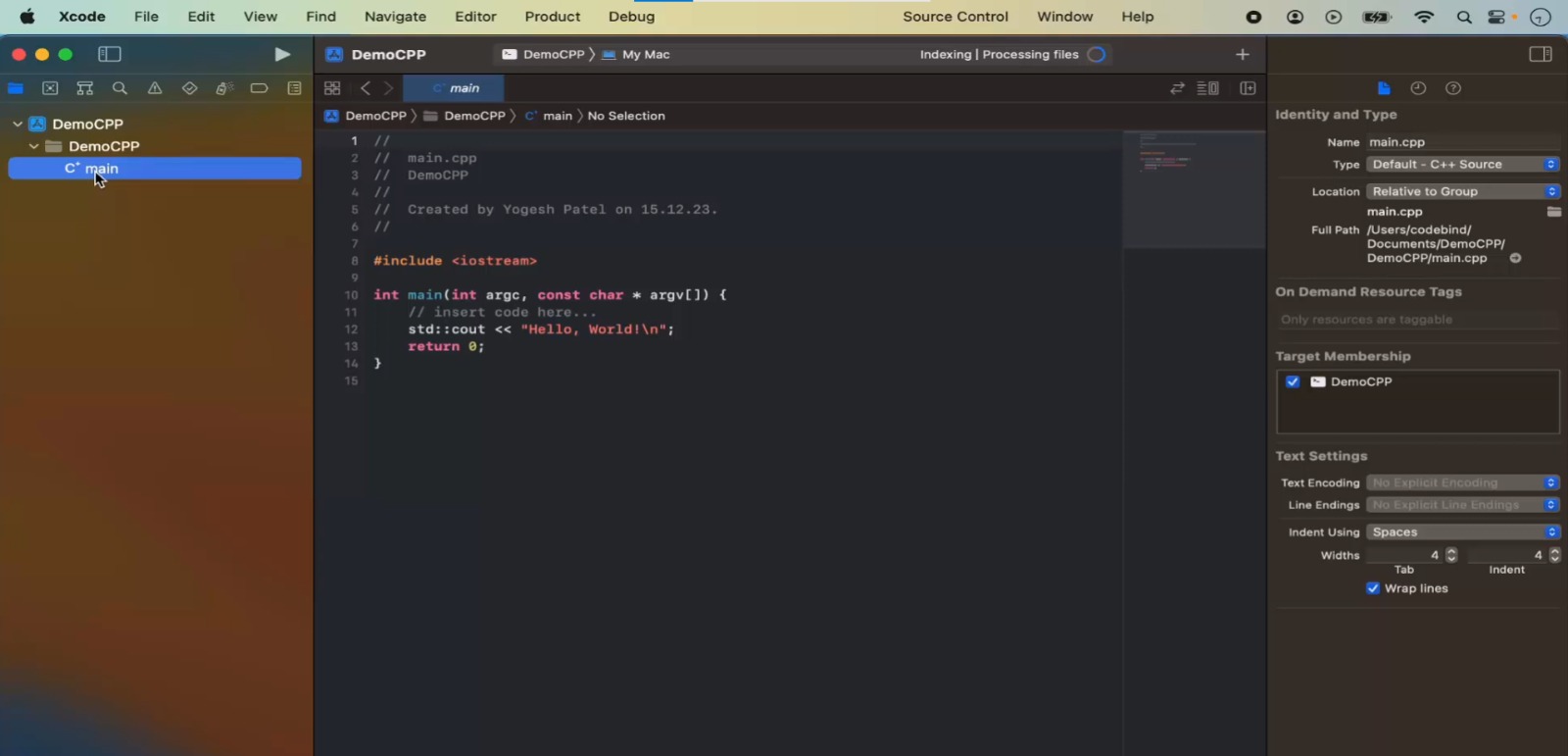Click line 12 std::cout code line
Image resolution: width=1568 pixels, height=756 pixels.
click(x=541, y=329)
